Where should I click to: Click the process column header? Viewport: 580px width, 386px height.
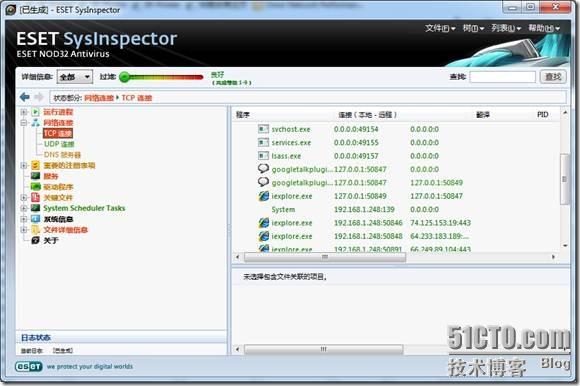point(243,115)
